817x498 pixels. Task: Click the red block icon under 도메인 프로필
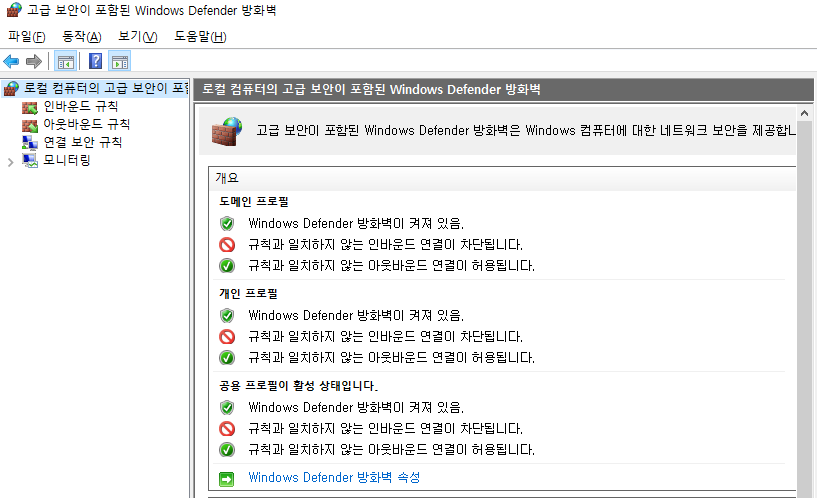227,244
